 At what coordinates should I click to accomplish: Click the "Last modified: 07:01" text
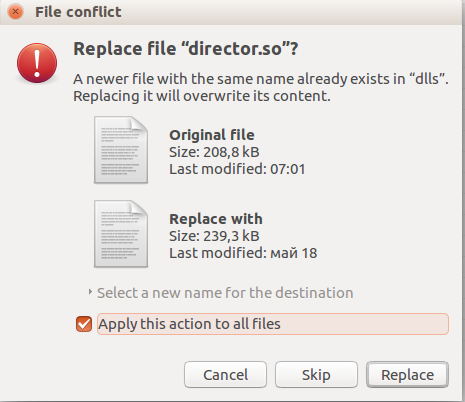(x=237, y=169)
